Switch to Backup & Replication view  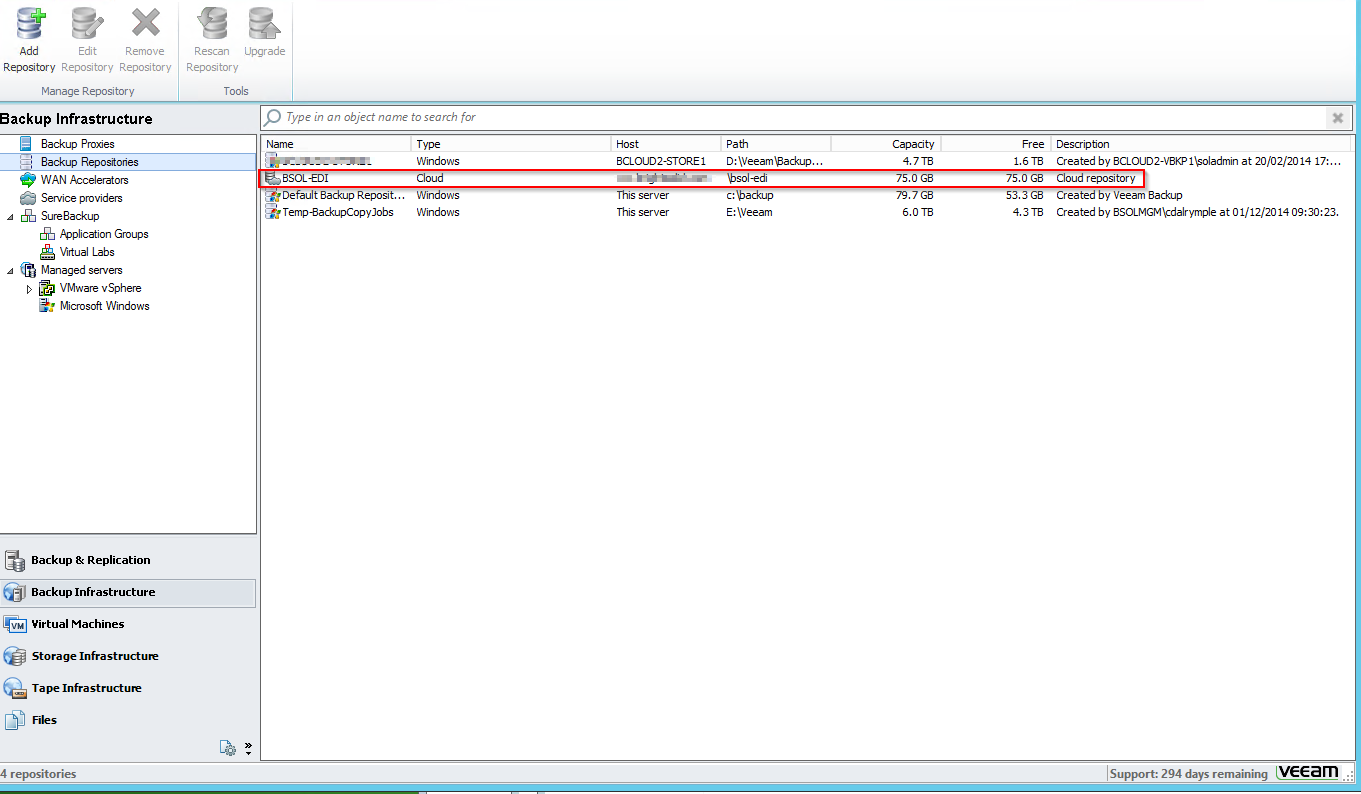tap(128, 560)
